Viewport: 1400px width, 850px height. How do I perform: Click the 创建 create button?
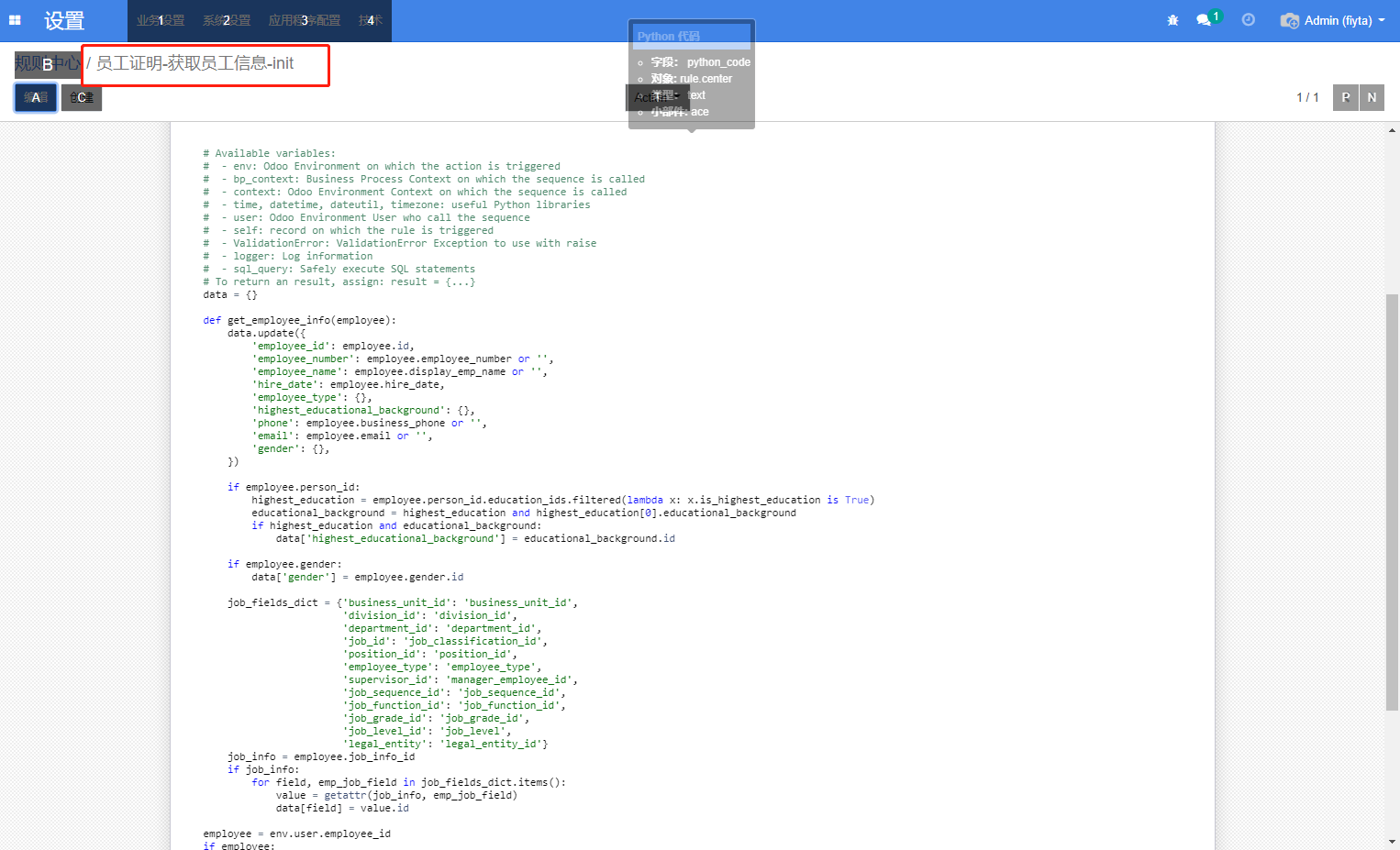[x=82, y=97]
